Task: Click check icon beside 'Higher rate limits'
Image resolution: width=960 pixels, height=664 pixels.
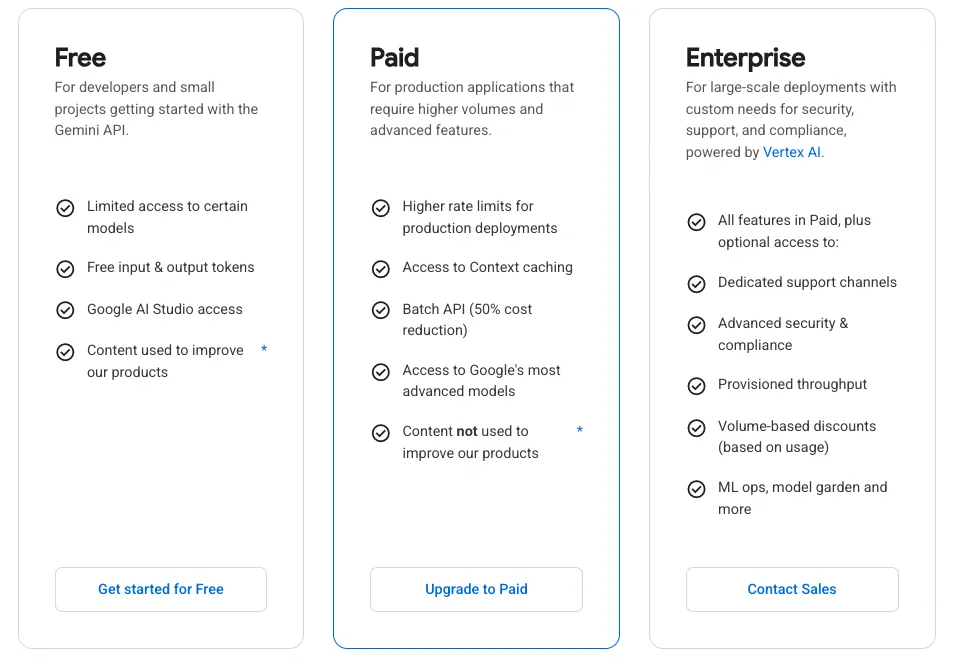Action: coord(381,208)
